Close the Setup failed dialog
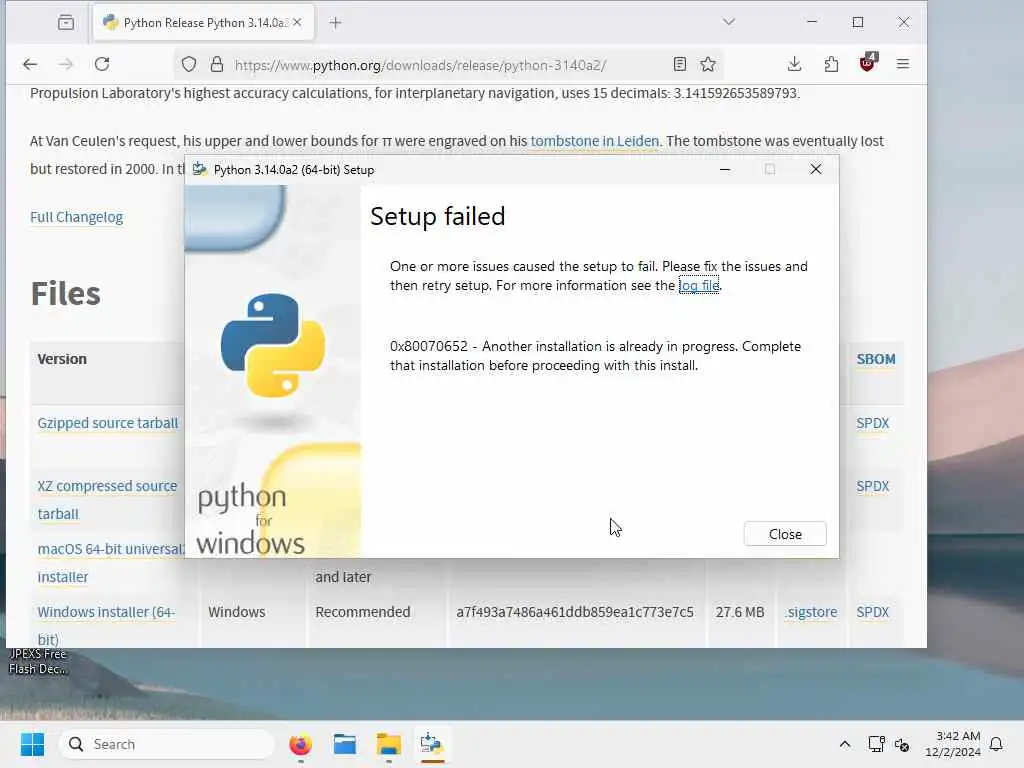 (784, 534)
